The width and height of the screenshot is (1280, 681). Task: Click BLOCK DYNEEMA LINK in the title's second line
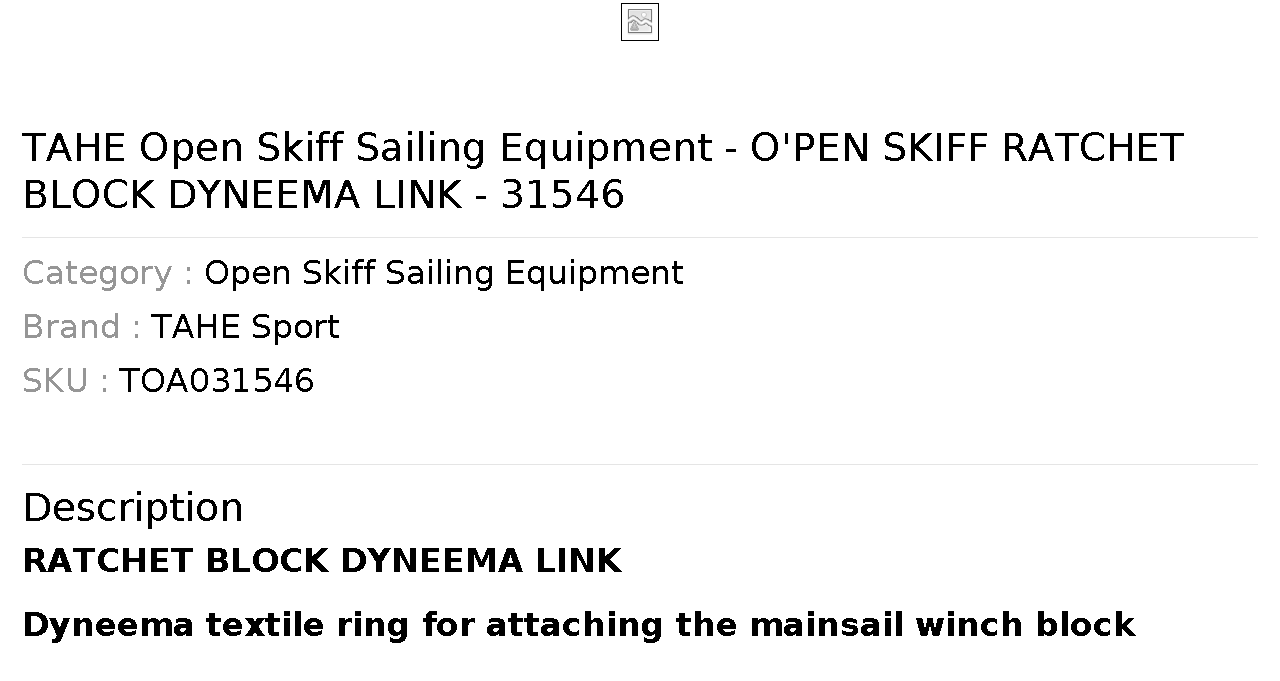242,195
